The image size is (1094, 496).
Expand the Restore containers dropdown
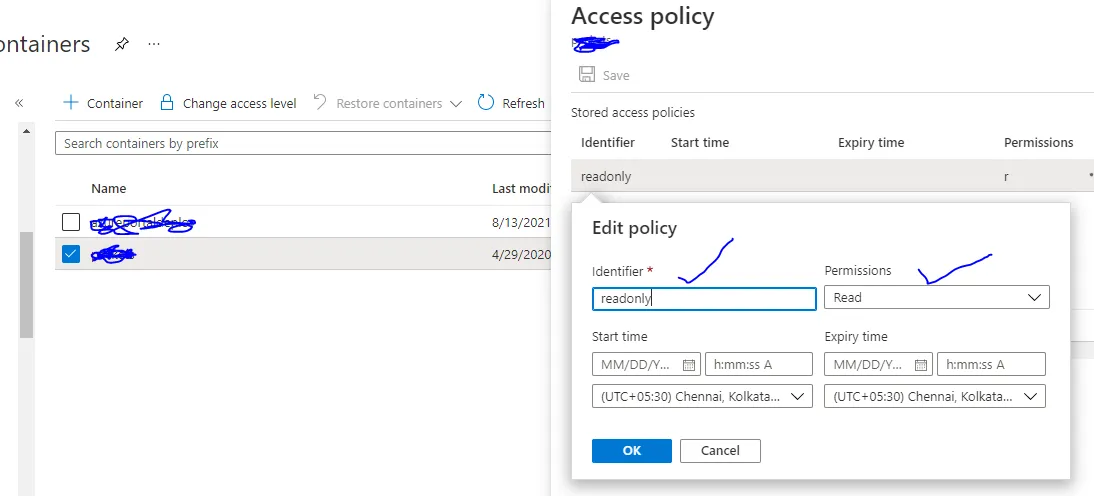(x=456, y=103)
